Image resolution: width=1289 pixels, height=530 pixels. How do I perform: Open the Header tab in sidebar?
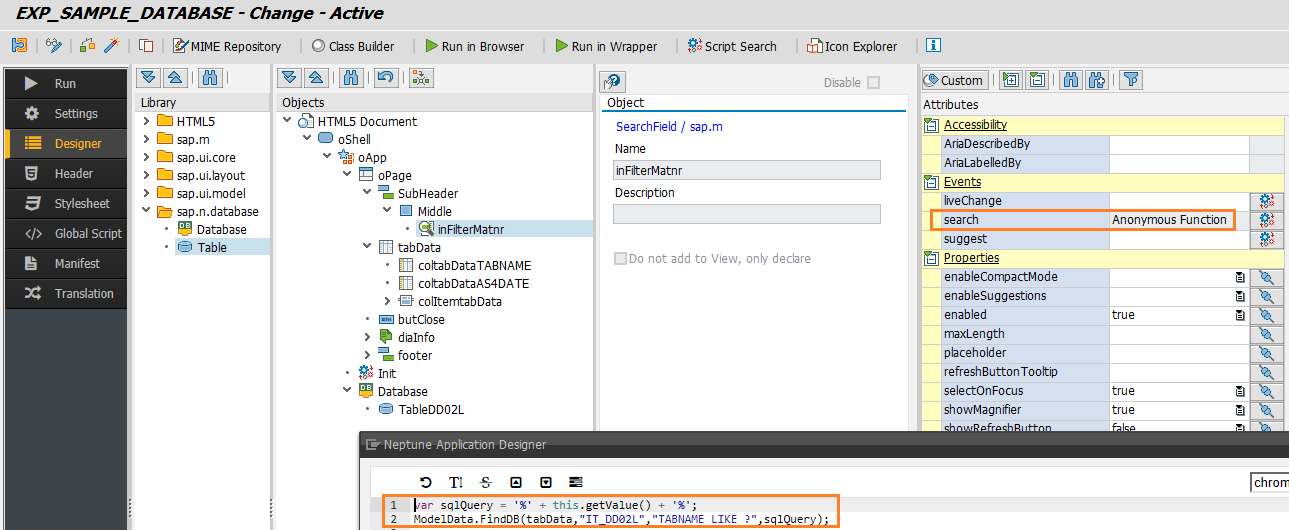coord(66,174)
